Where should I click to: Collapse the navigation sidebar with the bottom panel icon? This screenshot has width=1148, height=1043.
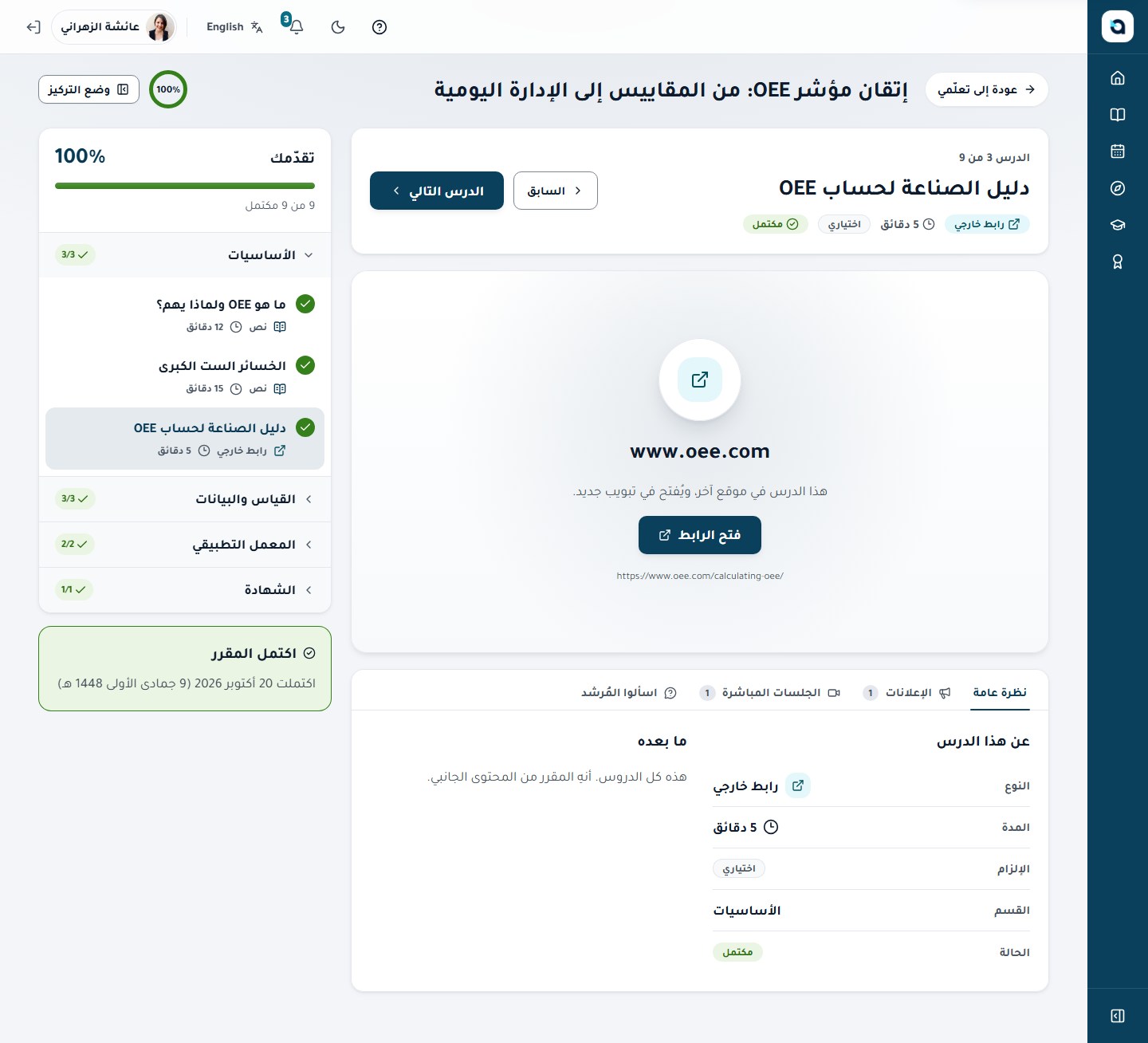point(1118,1016)
